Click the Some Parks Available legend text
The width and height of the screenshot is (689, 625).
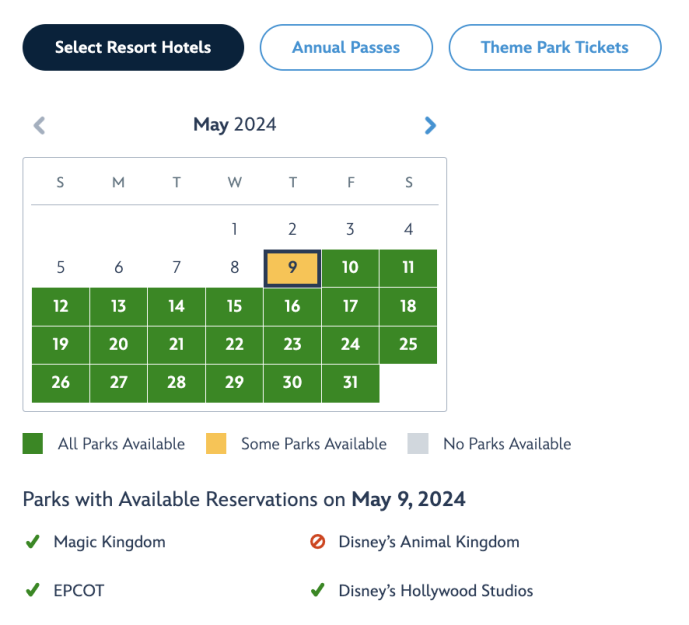pyautogui.click(x=314, y=444)
